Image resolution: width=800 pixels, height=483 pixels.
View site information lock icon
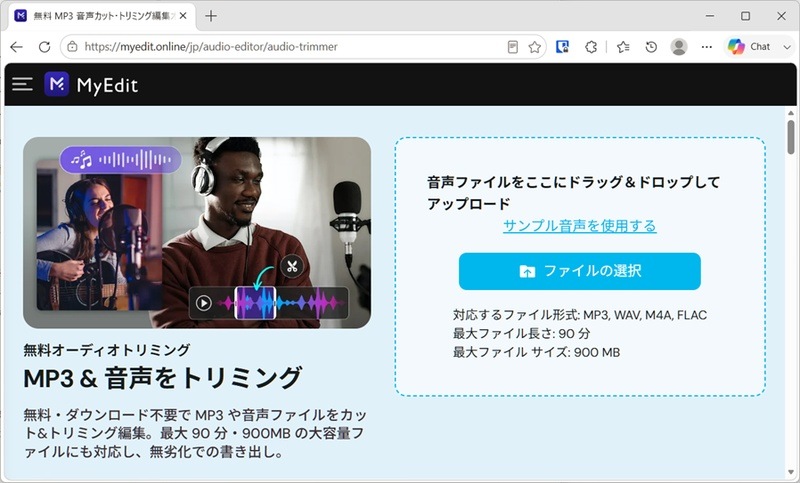(72, 47)
